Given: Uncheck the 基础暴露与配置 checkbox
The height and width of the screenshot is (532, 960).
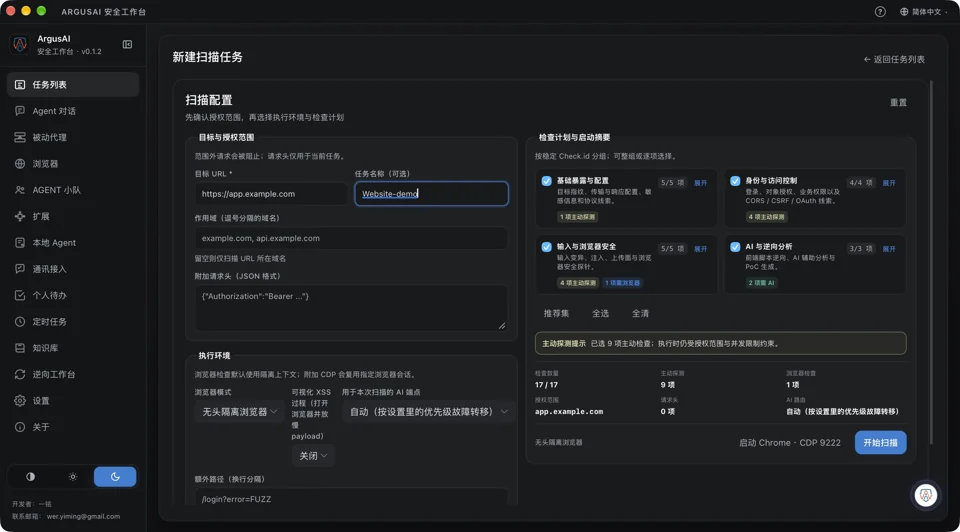Looking at the screenshot, I should tap(546, 181).
